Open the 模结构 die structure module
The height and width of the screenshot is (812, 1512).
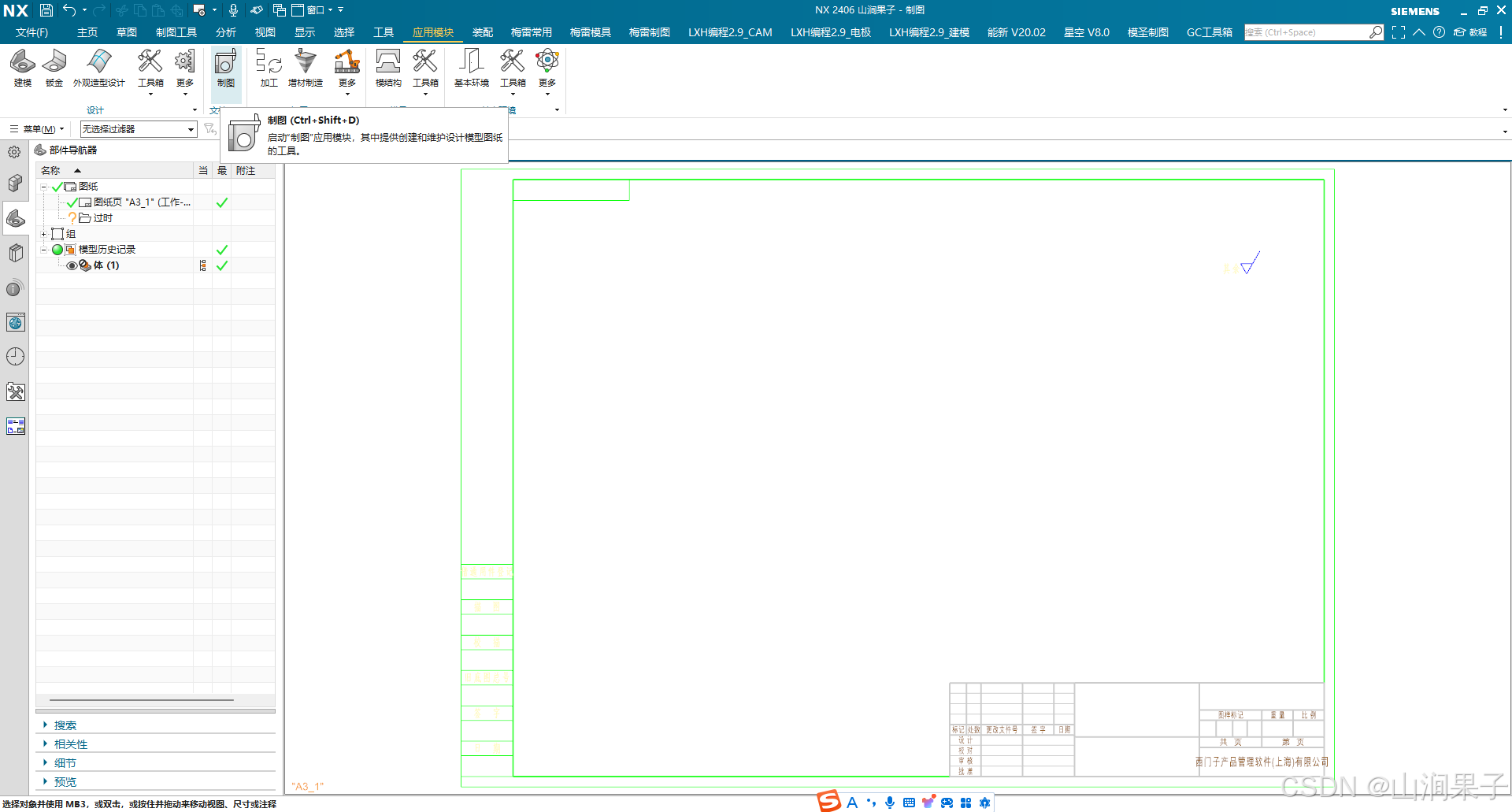coord(388,68)
